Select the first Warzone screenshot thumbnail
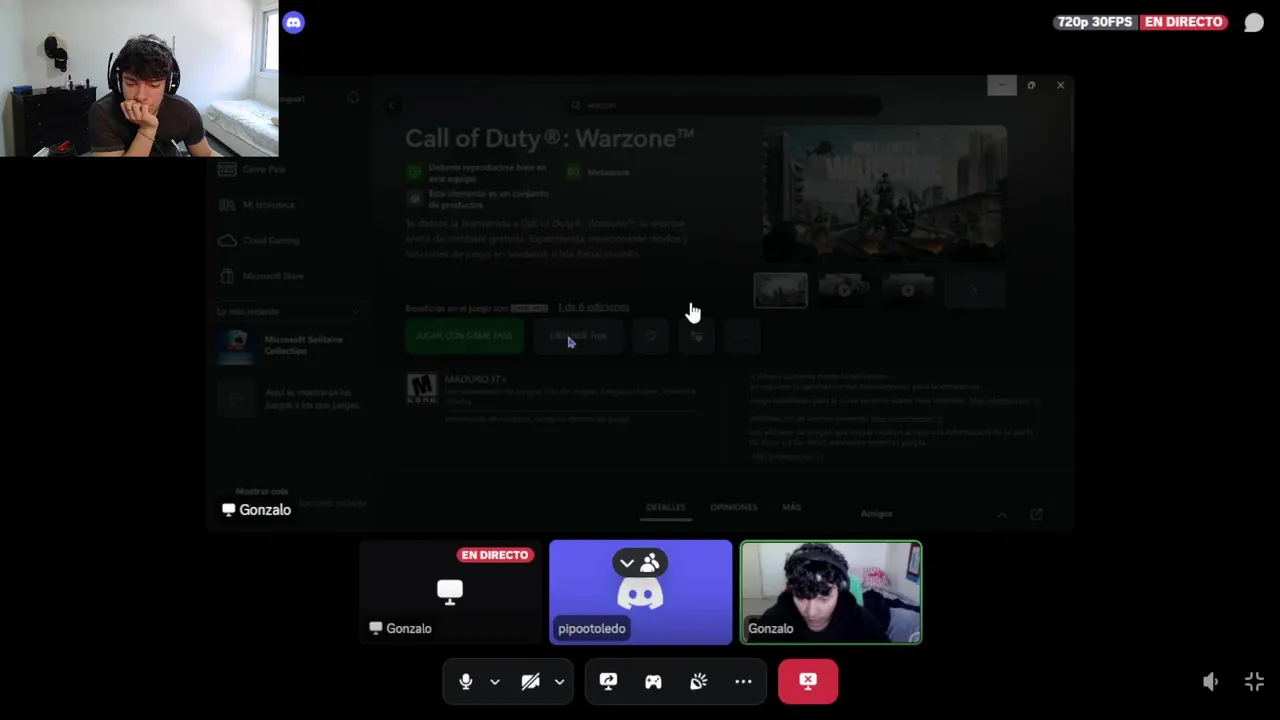The width and height of the screenshot is (1280, 720). (780, 290)
